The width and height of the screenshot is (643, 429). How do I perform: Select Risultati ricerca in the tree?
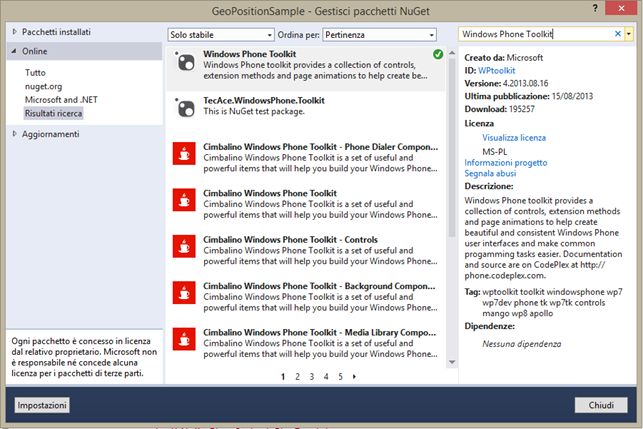53,113
